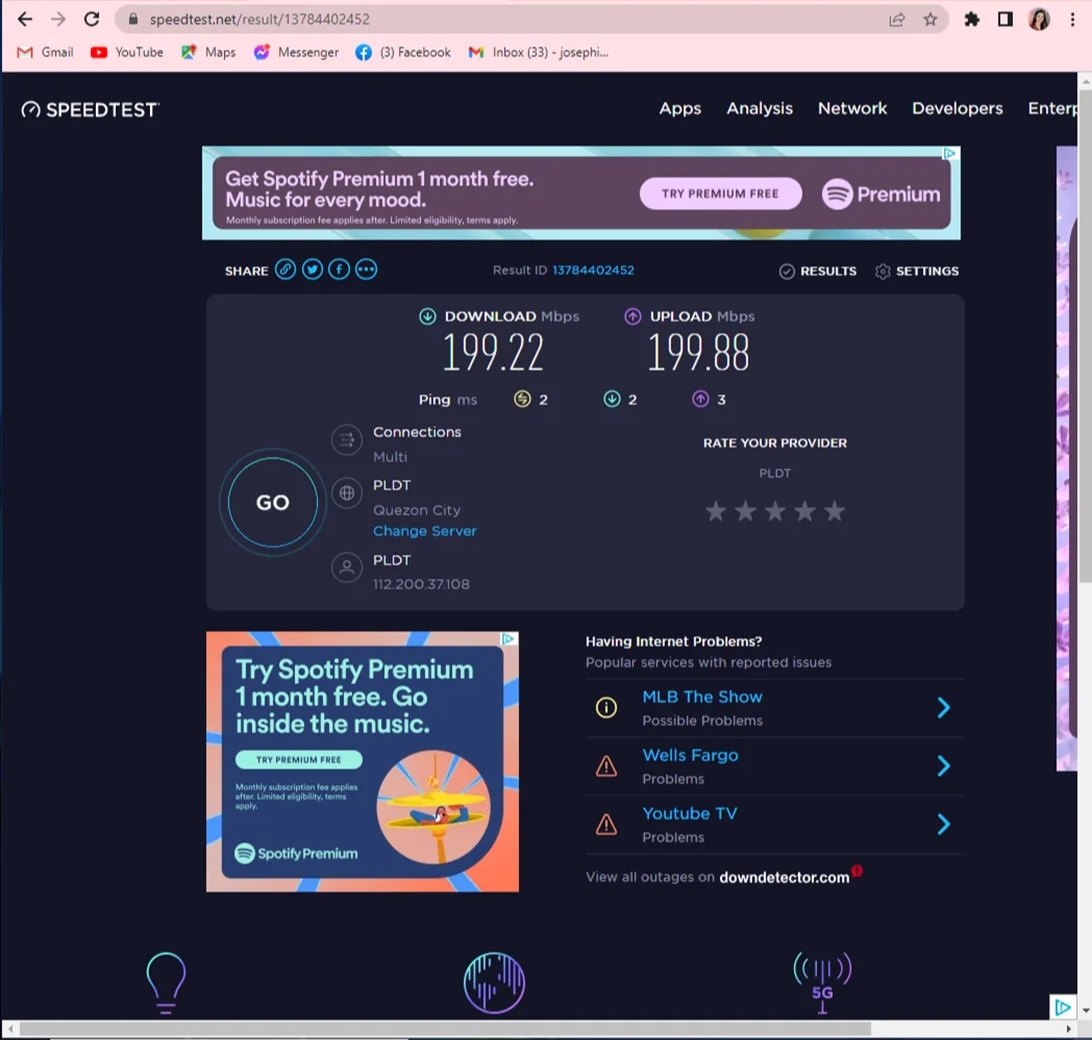The image size is (1092, 1040).
Task: Click the Speedtest logo
Action: pos(90,110)
